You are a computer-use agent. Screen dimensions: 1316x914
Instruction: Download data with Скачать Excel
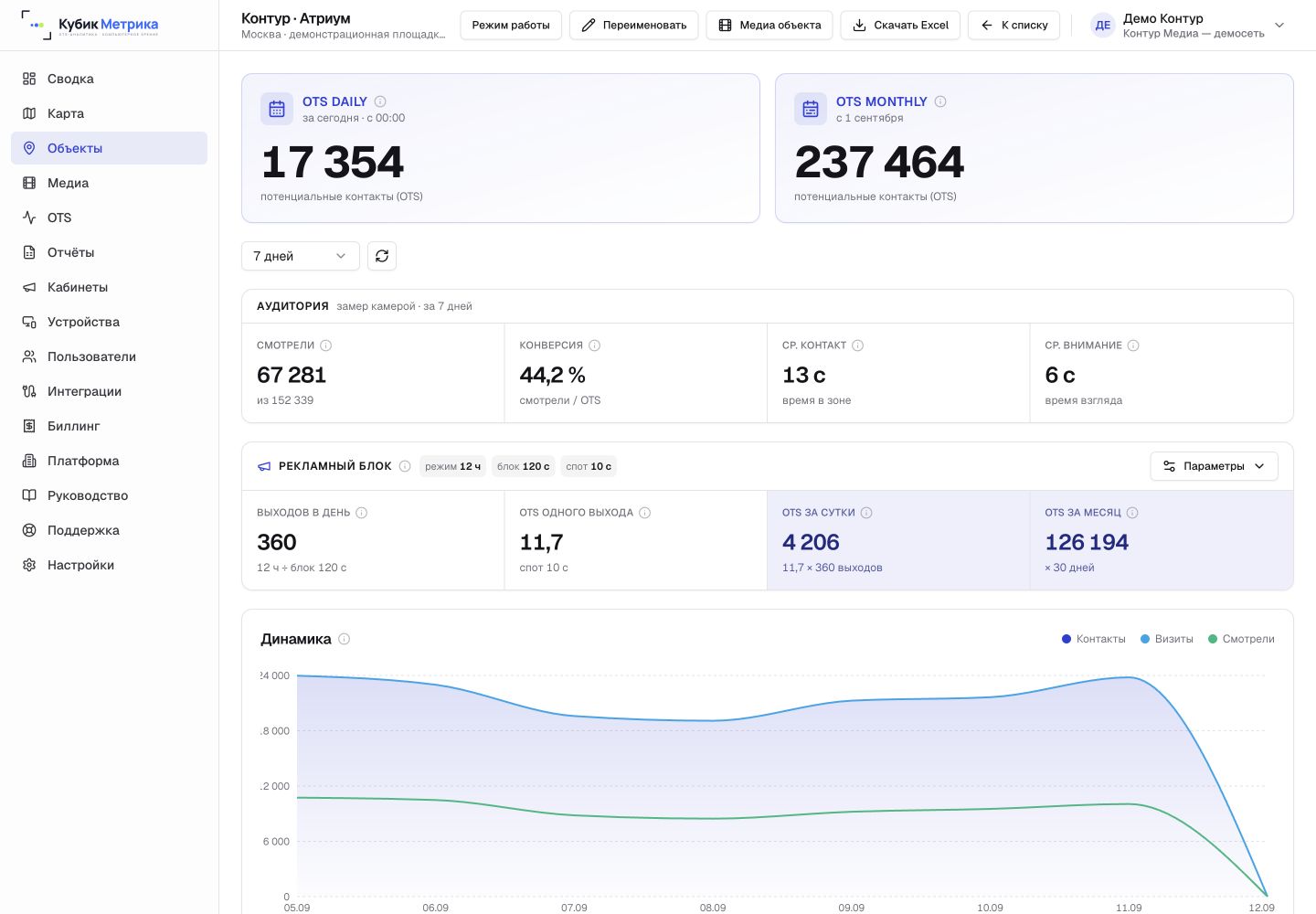point(900,26)
